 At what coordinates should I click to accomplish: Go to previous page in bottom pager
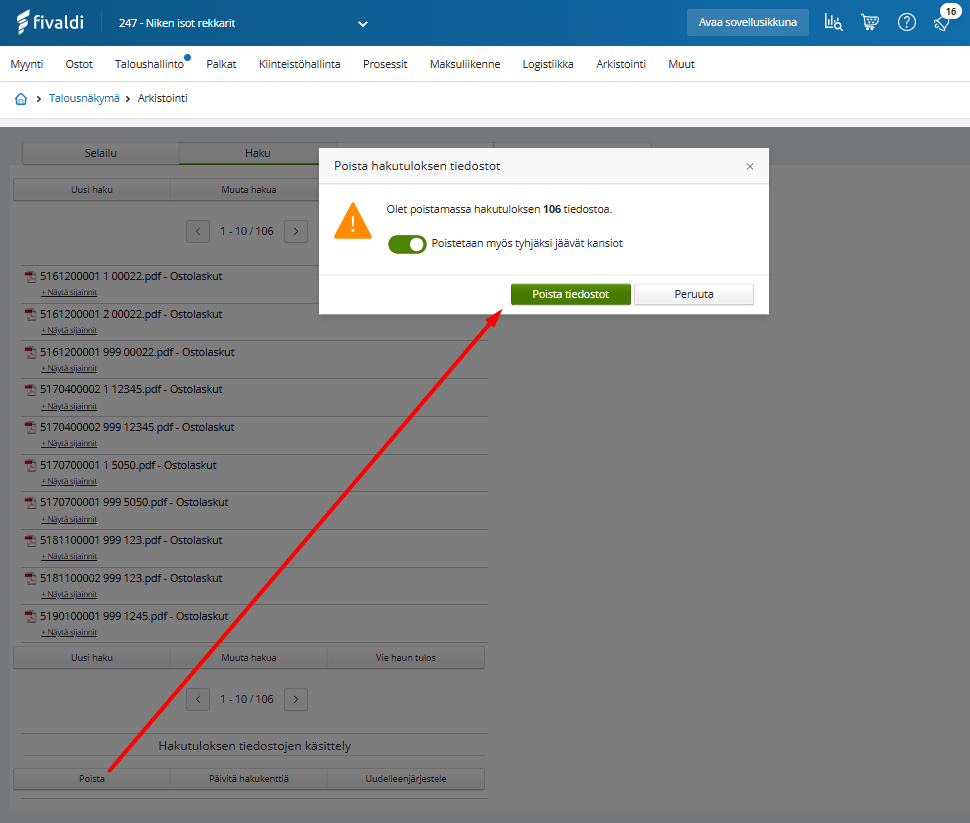pos(198,699)
